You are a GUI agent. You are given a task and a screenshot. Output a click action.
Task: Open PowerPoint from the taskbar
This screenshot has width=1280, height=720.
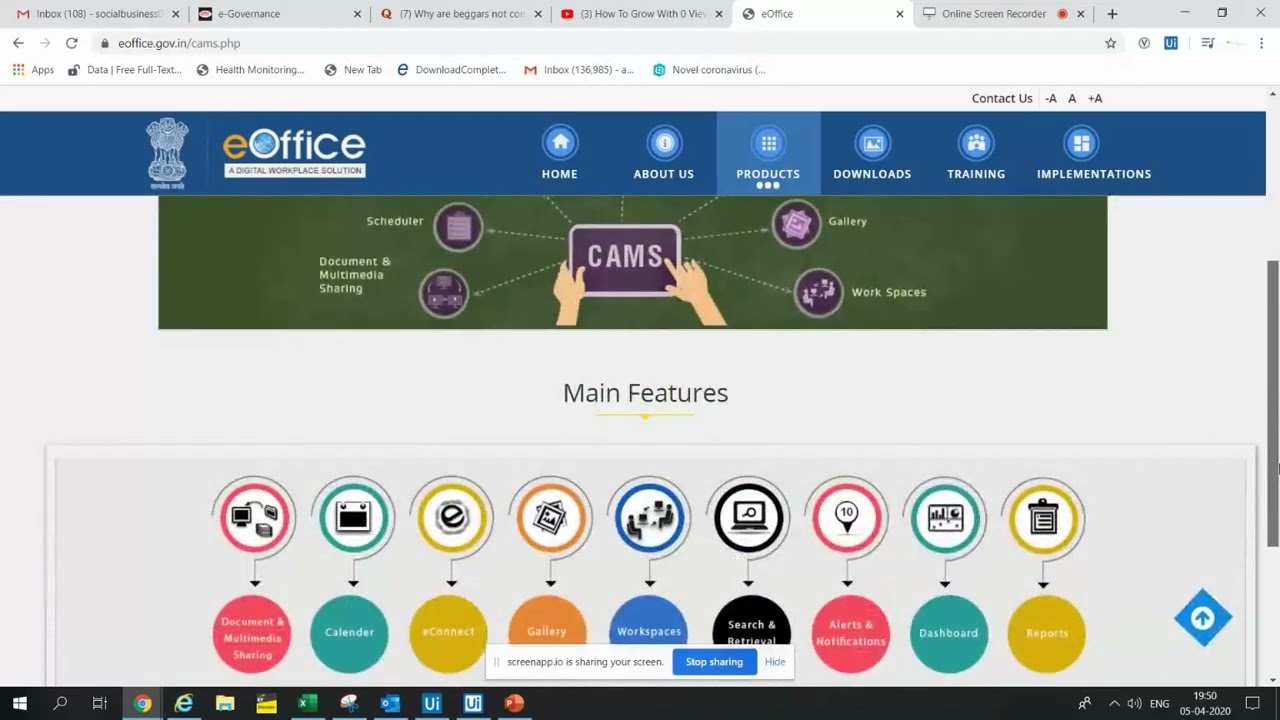point(514,703)
